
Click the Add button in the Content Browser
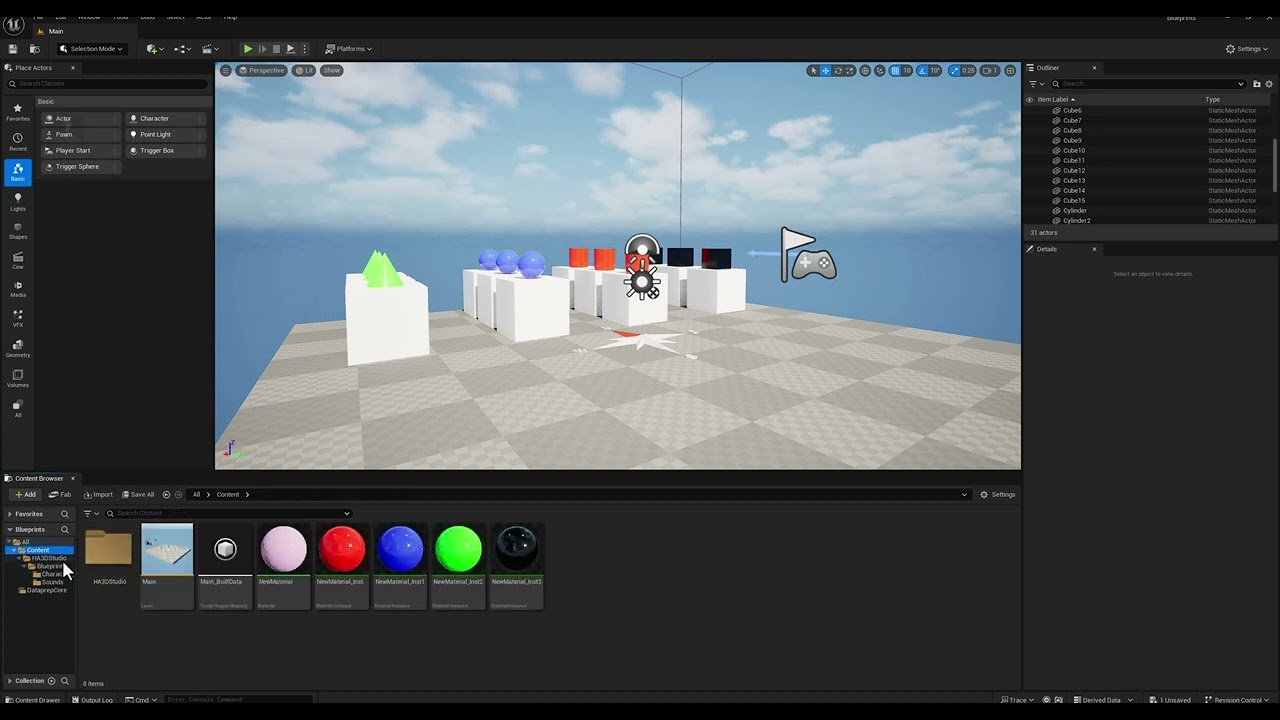(25, 494)
